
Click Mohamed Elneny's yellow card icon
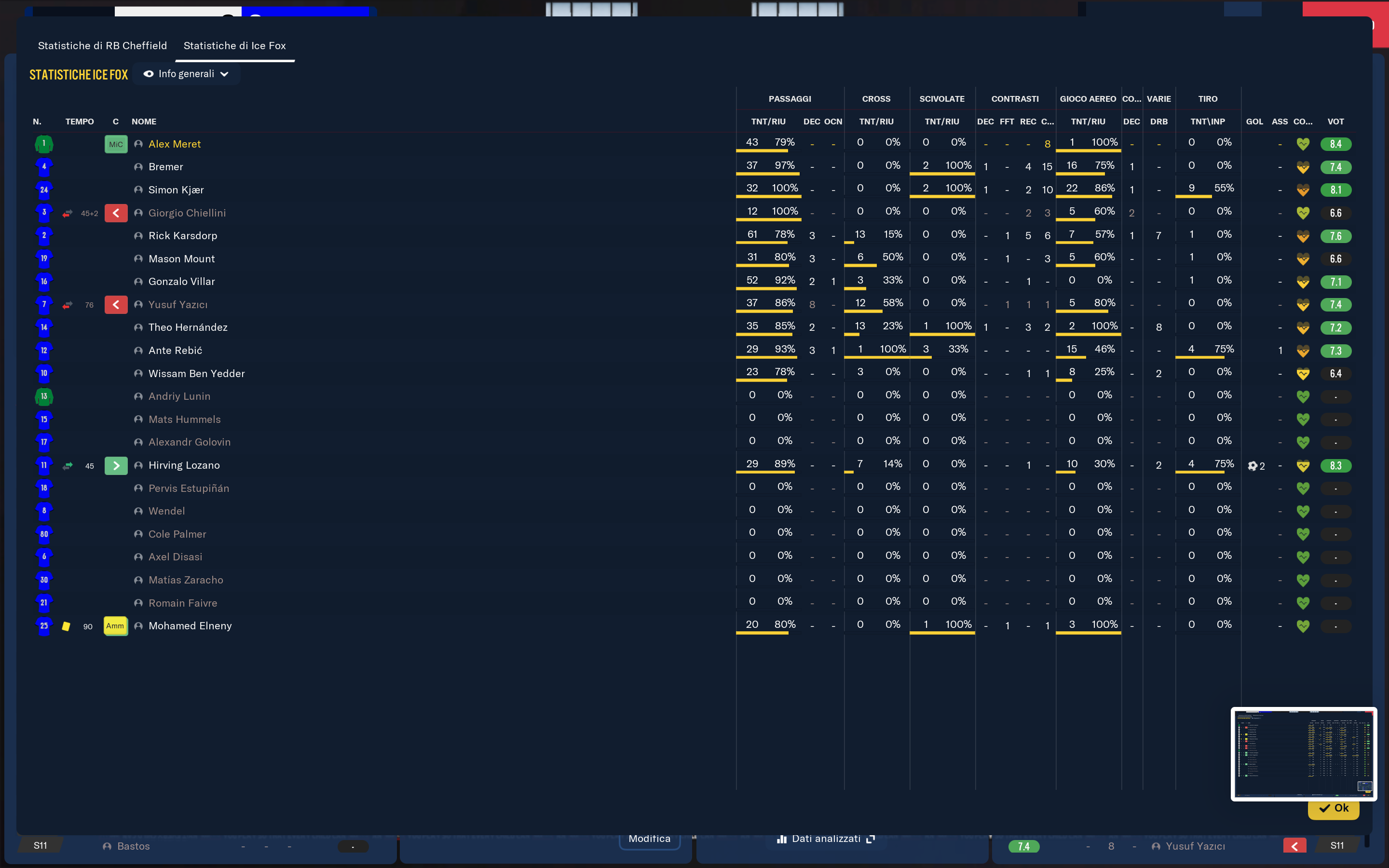point(66,626)
